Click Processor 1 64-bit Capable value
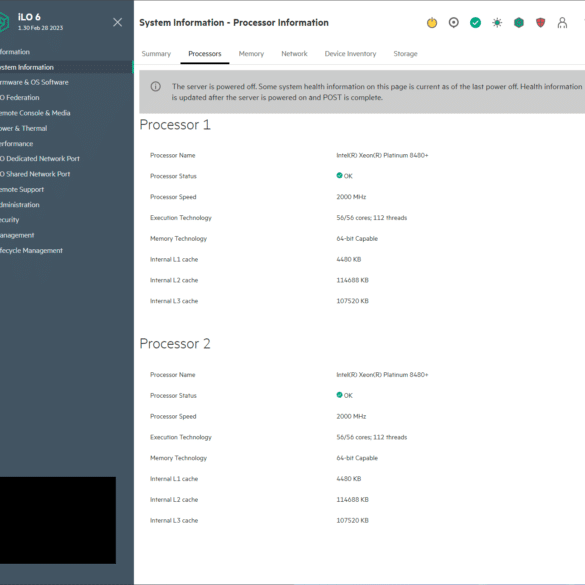 tap(357, 238)
